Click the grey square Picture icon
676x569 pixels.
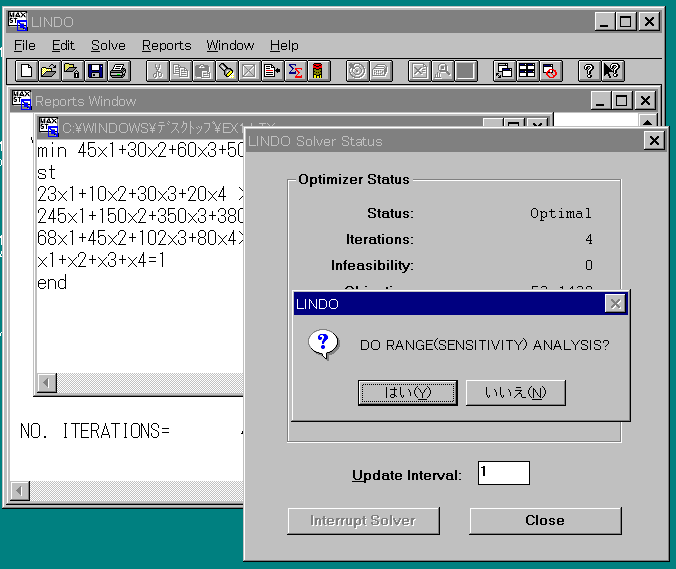[466, 71]
